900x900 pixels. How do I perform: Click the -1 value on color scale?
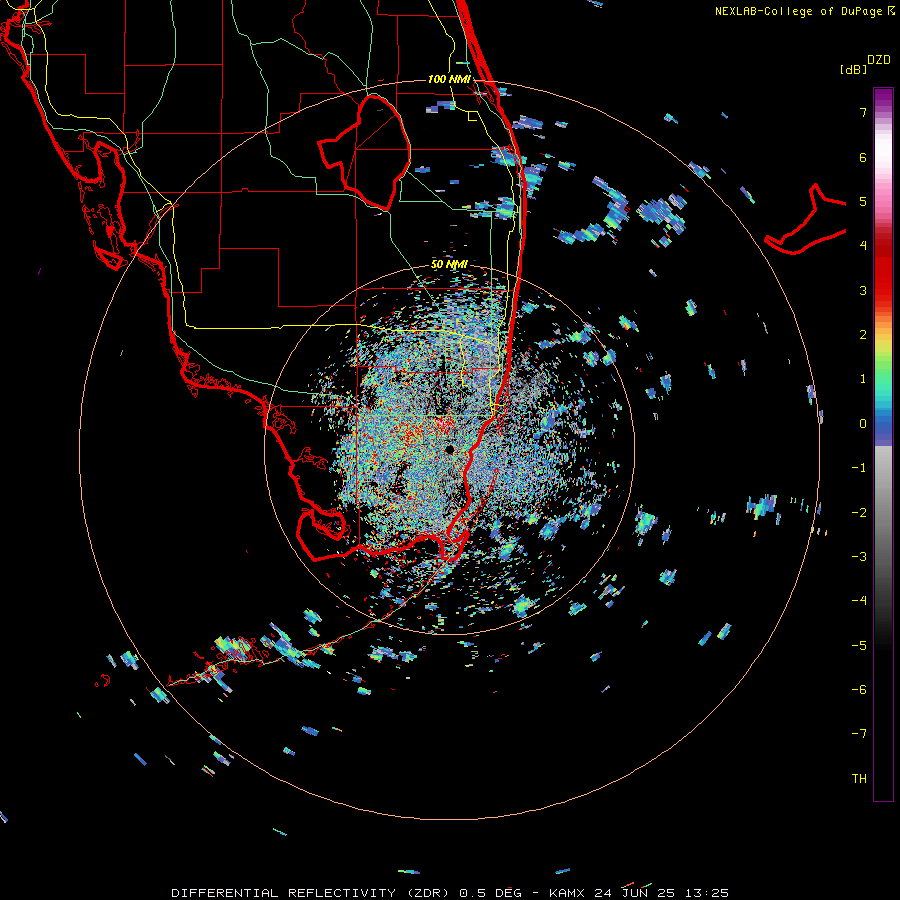click(859, 468)
